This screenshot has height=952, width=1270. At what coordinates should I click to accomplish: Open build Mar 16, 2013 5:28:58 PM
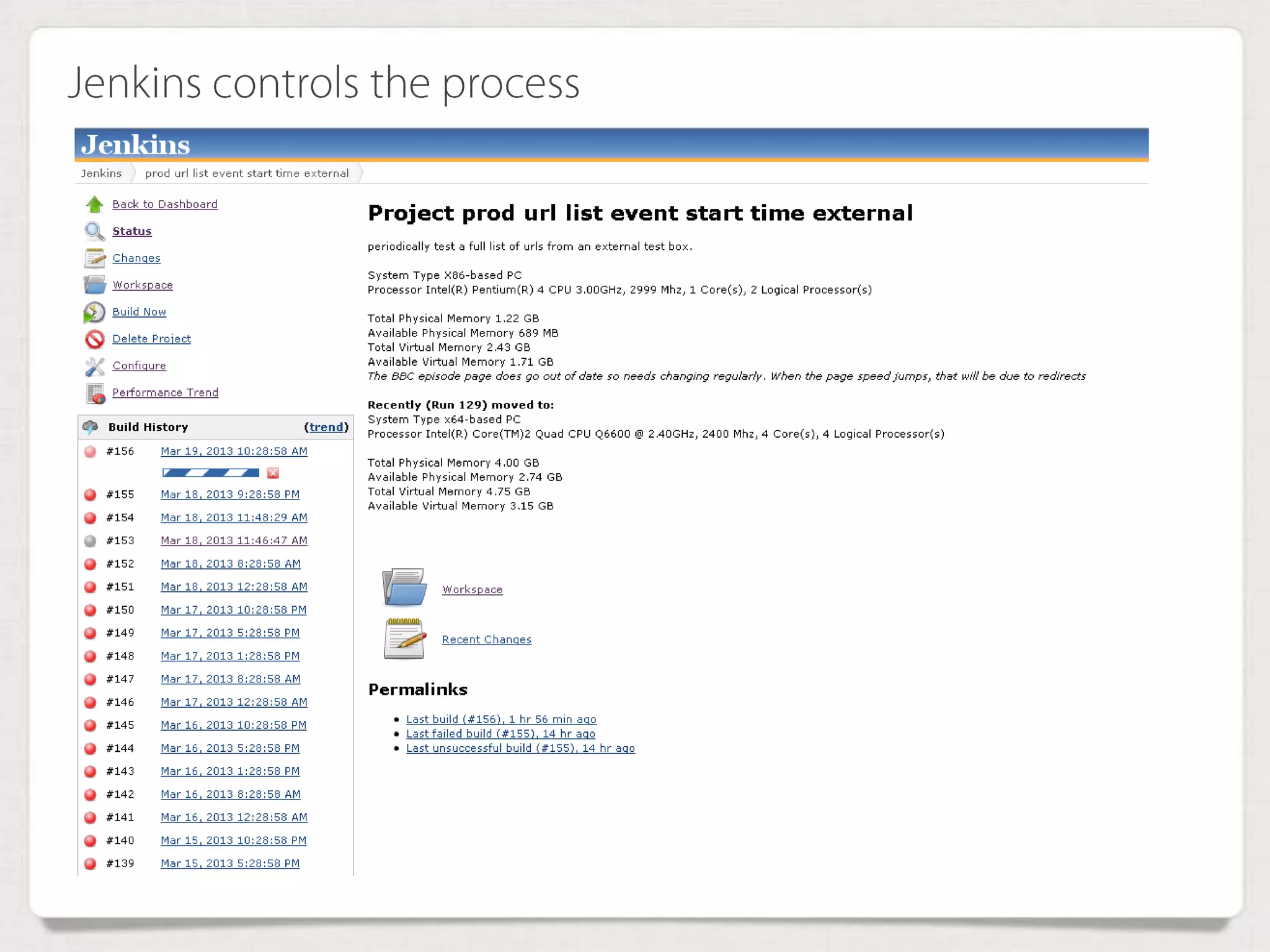[230, 748]
